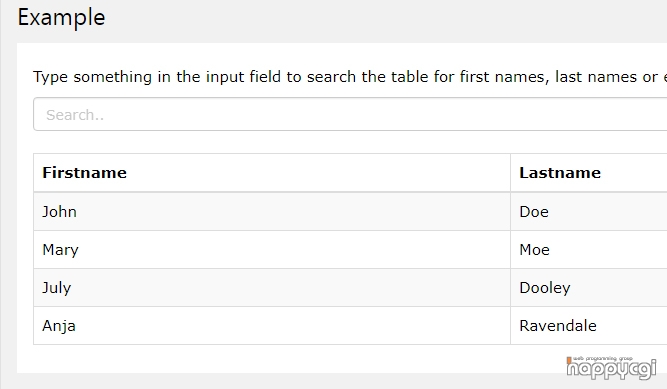Click the Ravendale last name cell
Viewport: 667px width, 389px height.
pos(589,326)
